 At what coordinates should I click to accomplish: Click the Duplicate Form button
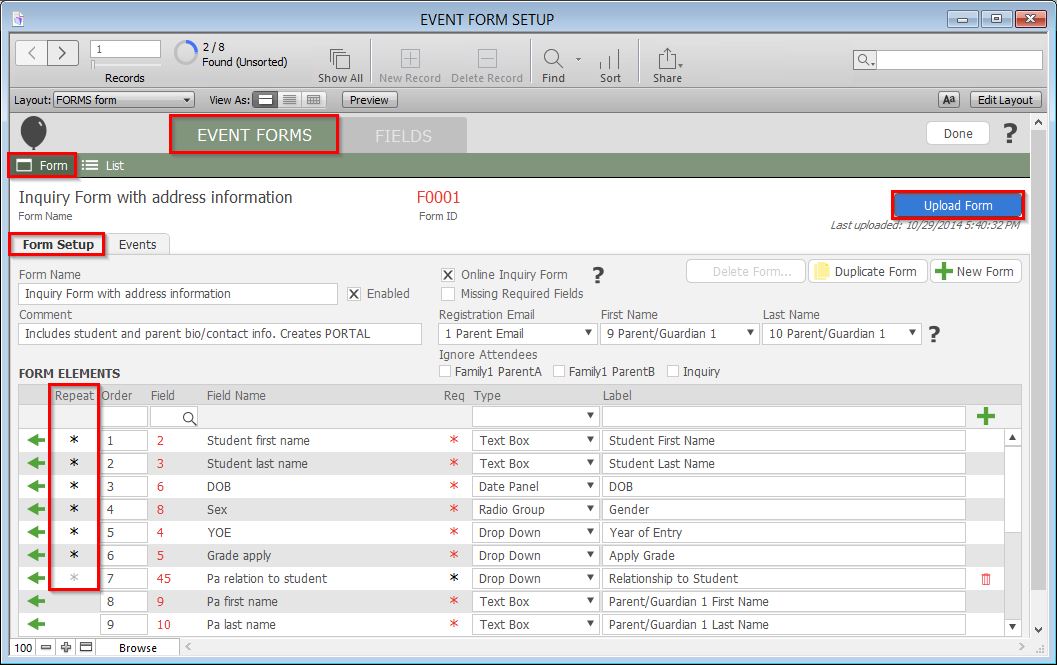(x=866, y=271)
